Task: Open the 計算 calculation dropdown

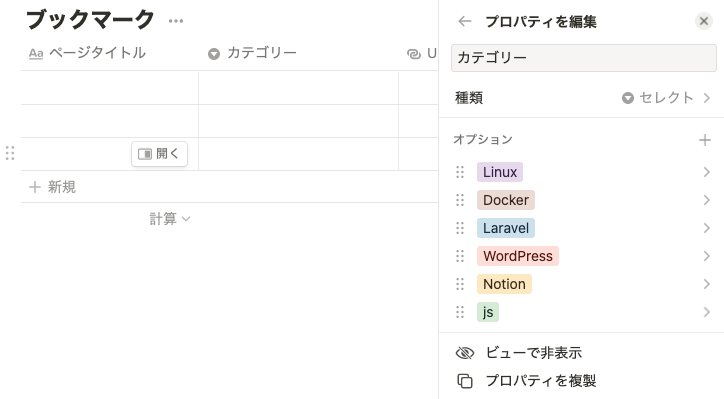Action: [x=169, y=219]
